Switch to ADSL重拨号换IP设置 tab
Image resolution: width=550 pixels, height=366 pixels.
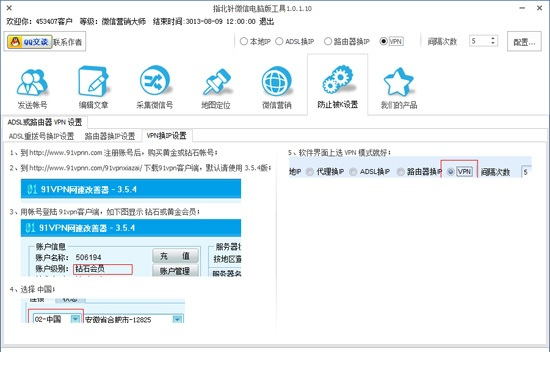coord(41,136)
